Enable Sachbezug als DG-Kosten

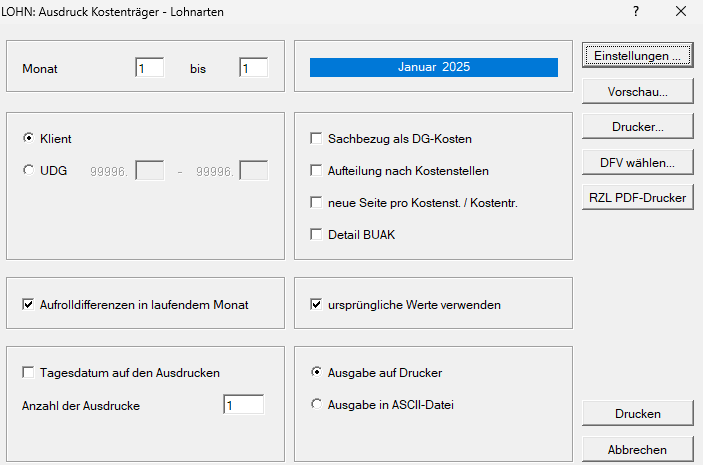tap(317, 139)
